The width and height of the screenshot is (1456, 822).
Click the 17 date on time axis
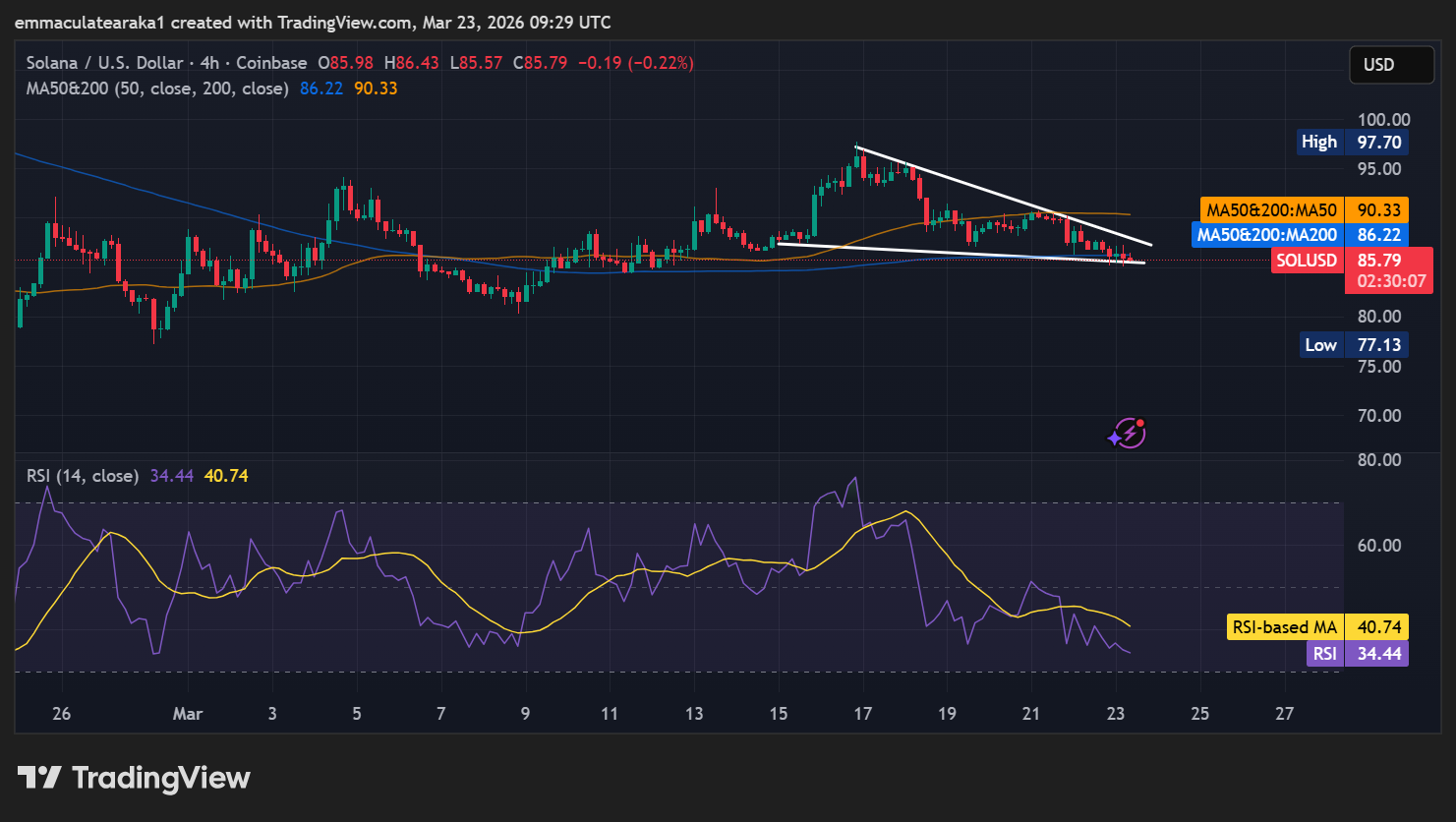coord(862,714)
